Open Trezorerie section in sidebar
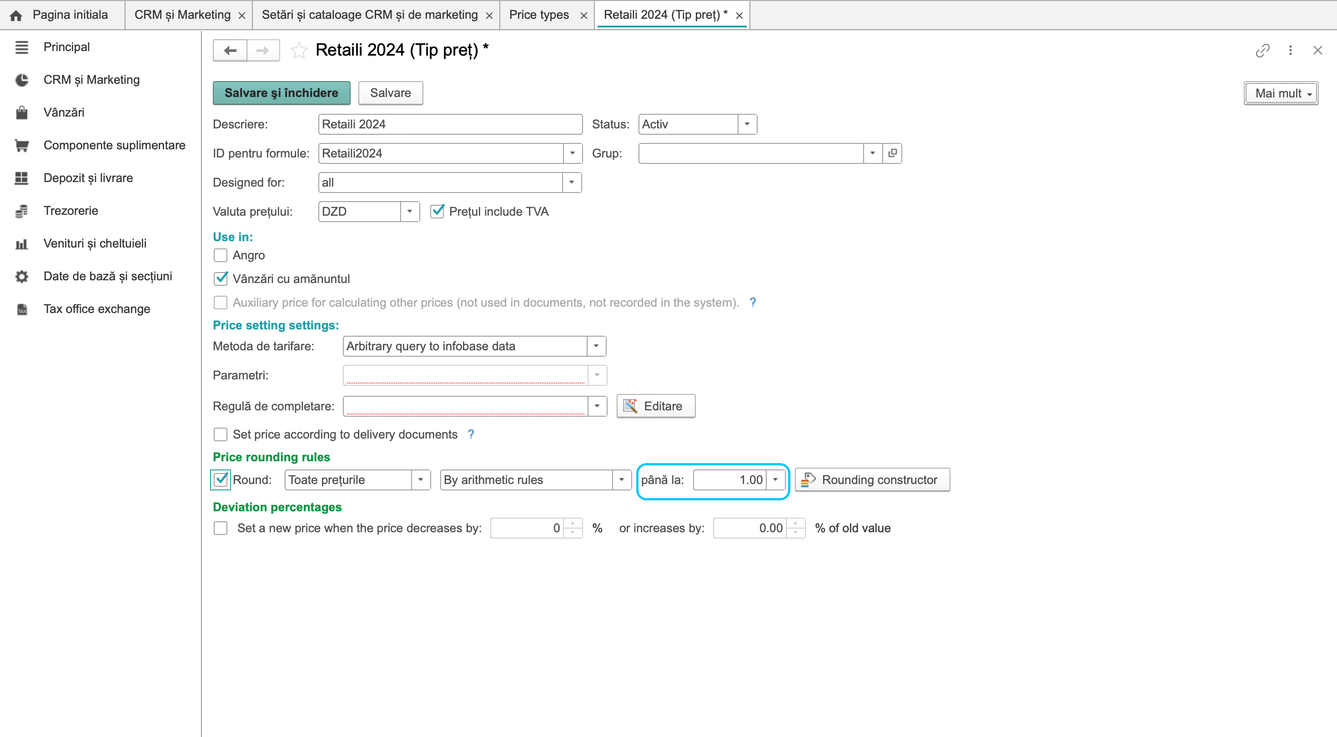This screenshot has height=737, width=1337. point(71,211)
